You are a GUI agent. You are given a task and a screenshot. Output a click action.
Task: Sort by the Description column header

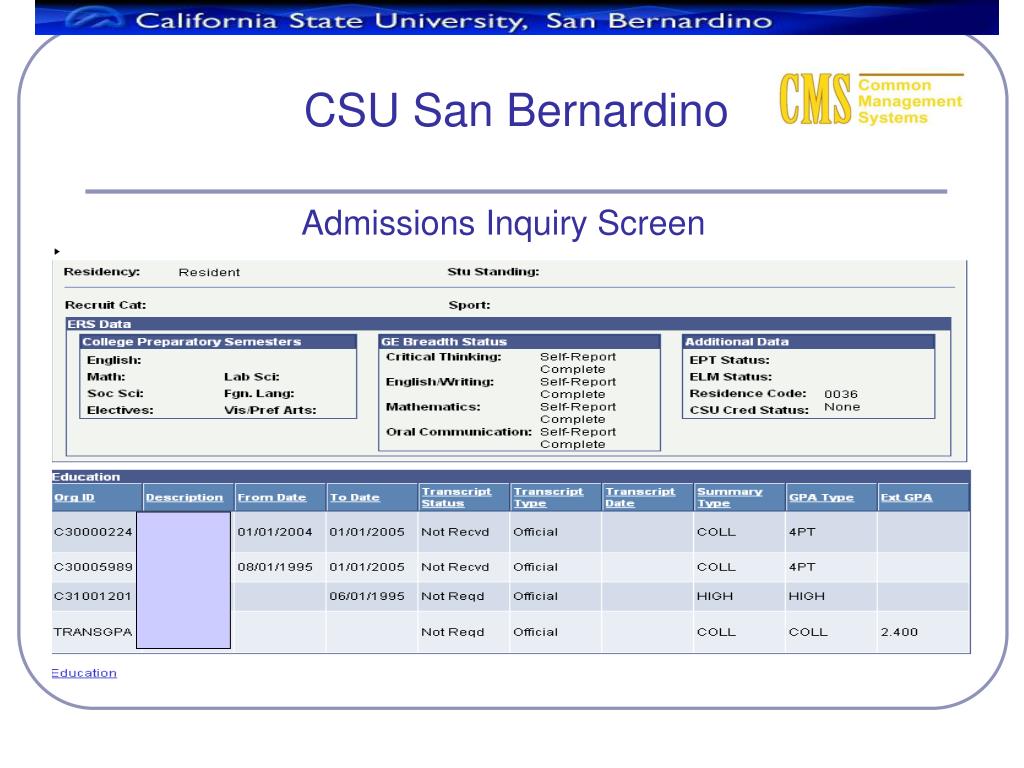point(184,498)
